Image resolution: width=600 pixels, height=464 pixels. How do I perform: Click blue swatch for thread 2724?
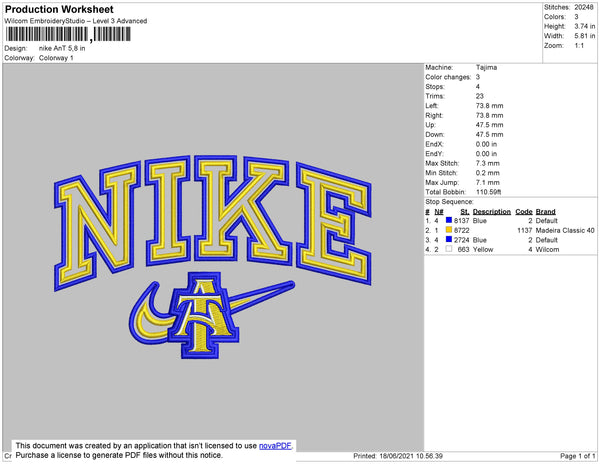click(x=449, y=239)
